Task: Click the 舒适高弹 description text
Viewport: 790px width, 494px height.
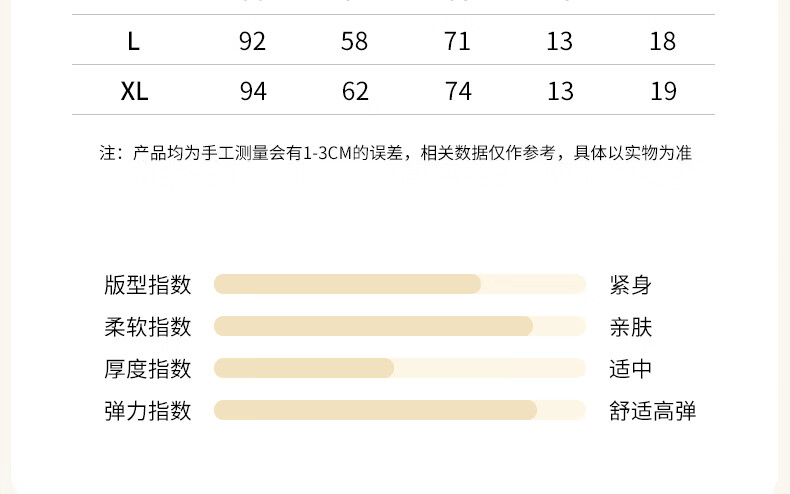Action: coord(653,410)
